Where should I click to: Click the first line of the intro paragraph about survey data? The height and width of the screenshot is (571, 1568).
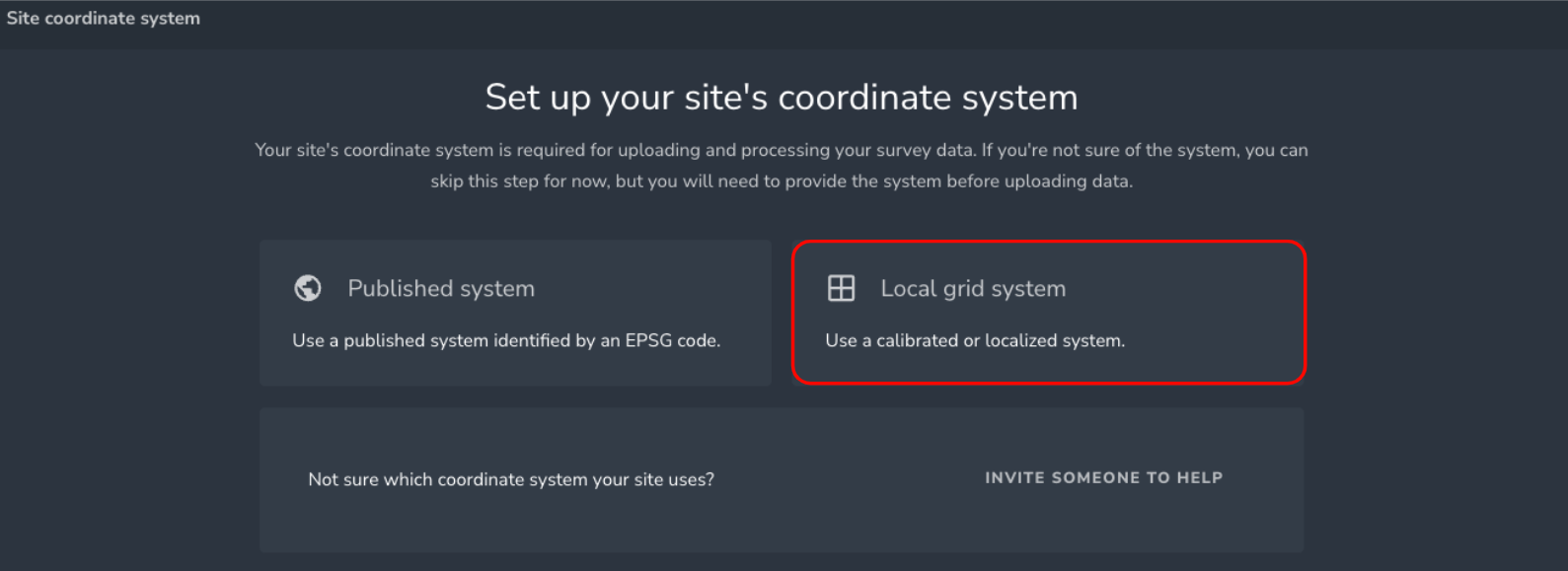coord(782,150)
